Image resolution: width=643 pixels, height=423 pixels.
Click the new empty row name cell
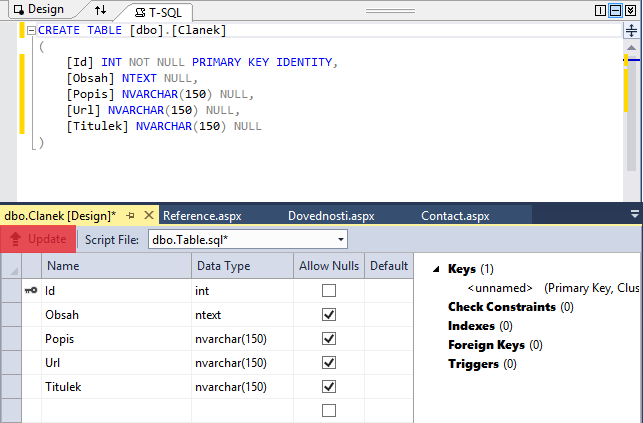click(116, 410)
